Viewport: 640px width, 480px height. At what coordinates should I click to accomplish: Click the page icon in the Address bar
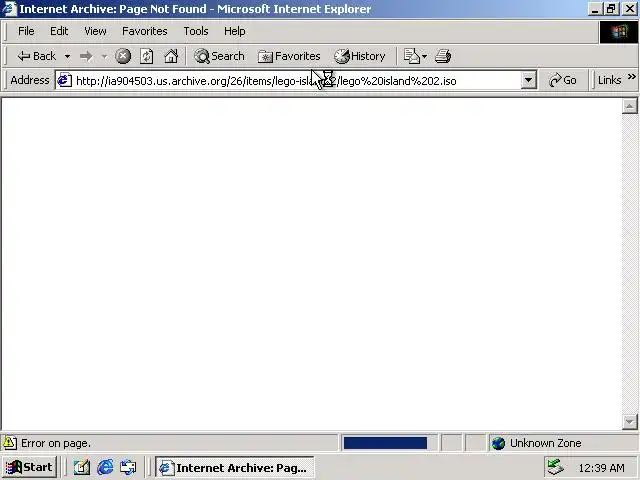64,80
